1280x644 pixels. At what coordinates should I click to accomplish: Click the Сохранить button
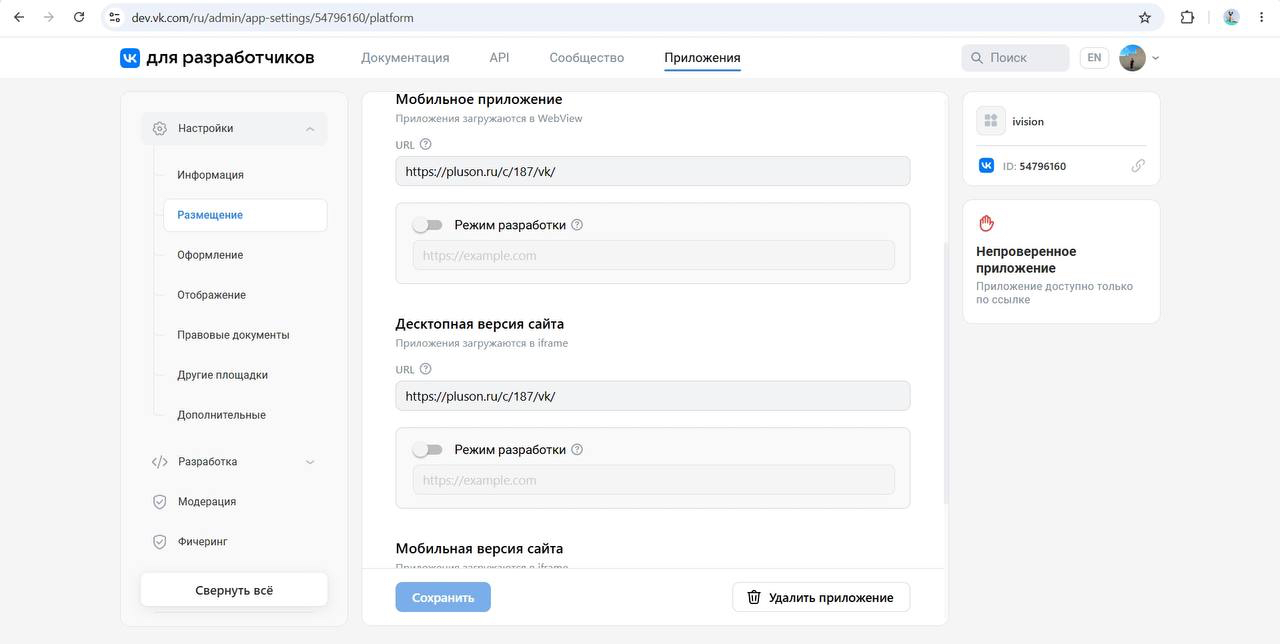point(443,597)
